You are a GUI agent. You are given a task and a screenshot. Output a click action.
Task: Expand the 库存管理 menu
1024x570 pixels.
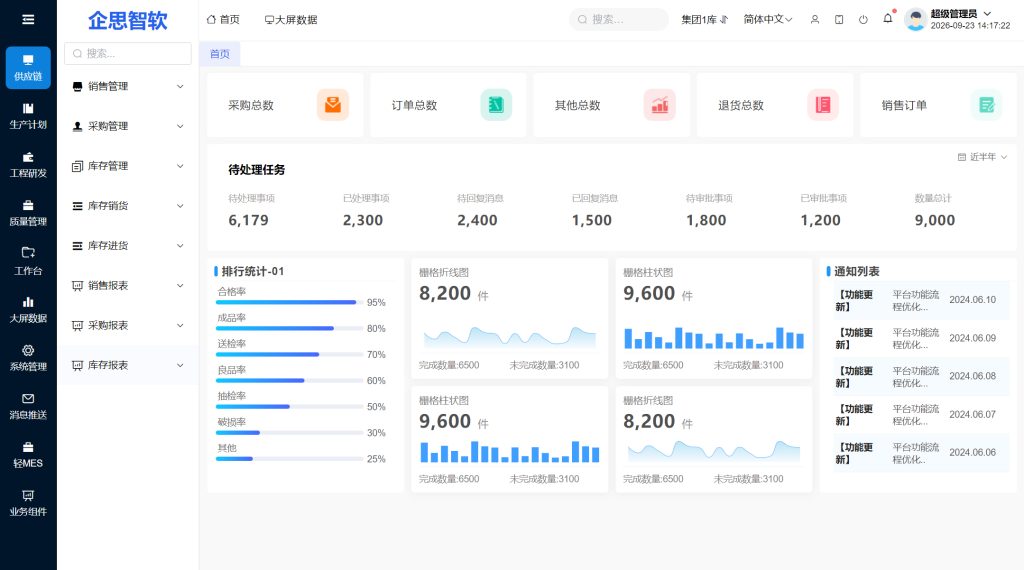128,166
